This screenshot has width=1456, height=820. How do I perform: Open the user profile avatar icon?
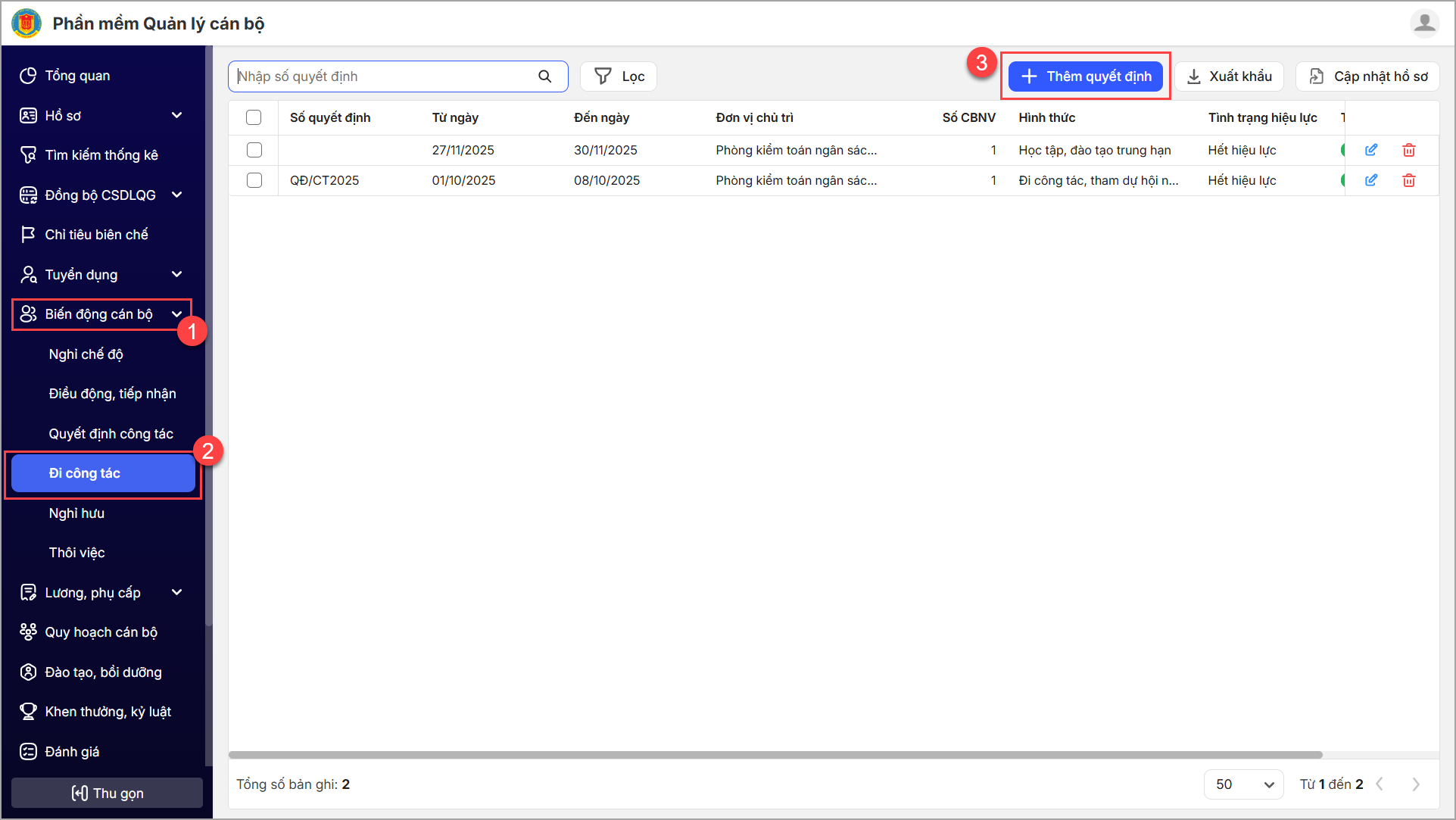[x=1423, y=23]
